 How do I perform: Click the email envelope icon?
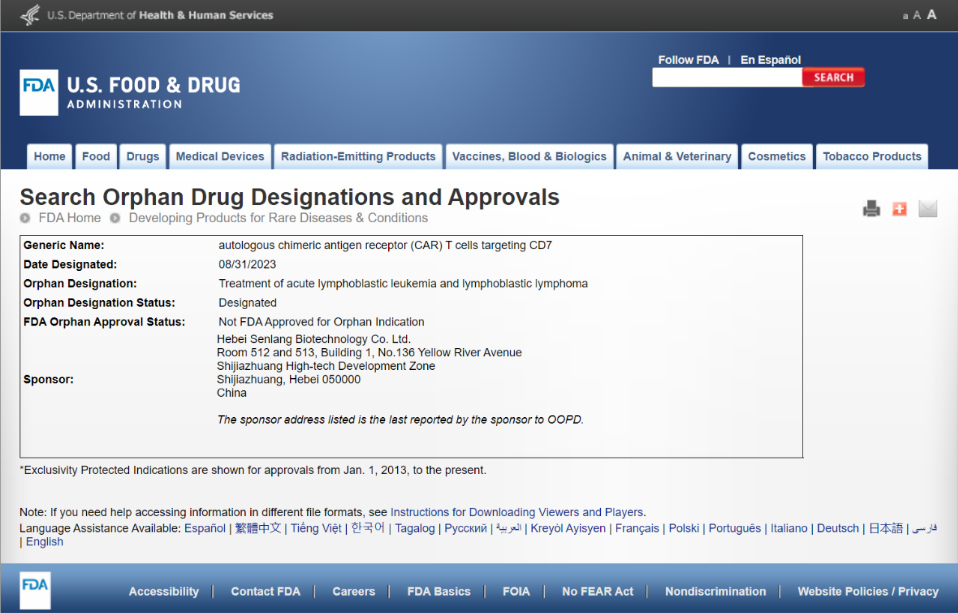point(927,209)
